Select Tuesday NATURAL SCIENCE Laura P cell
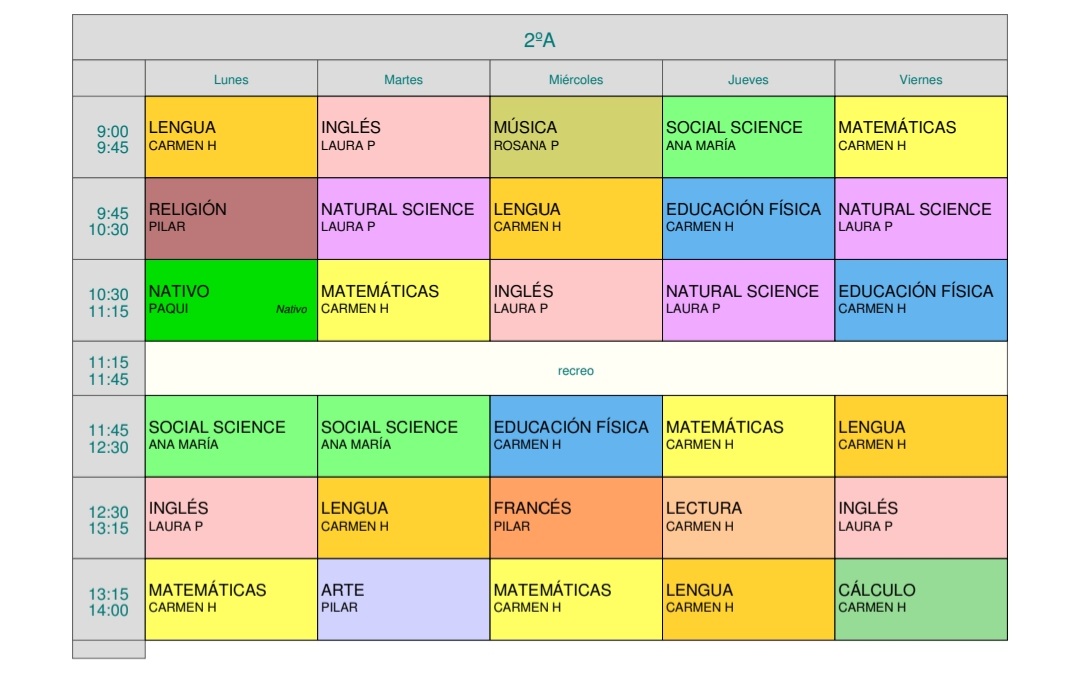 point(404,218)
